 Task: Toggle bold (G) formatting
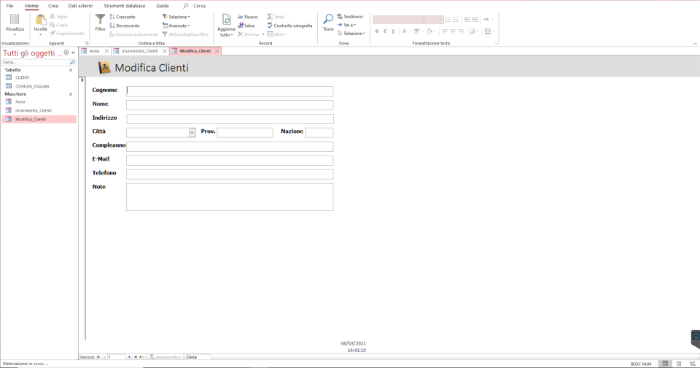click(x=377, y=31)
